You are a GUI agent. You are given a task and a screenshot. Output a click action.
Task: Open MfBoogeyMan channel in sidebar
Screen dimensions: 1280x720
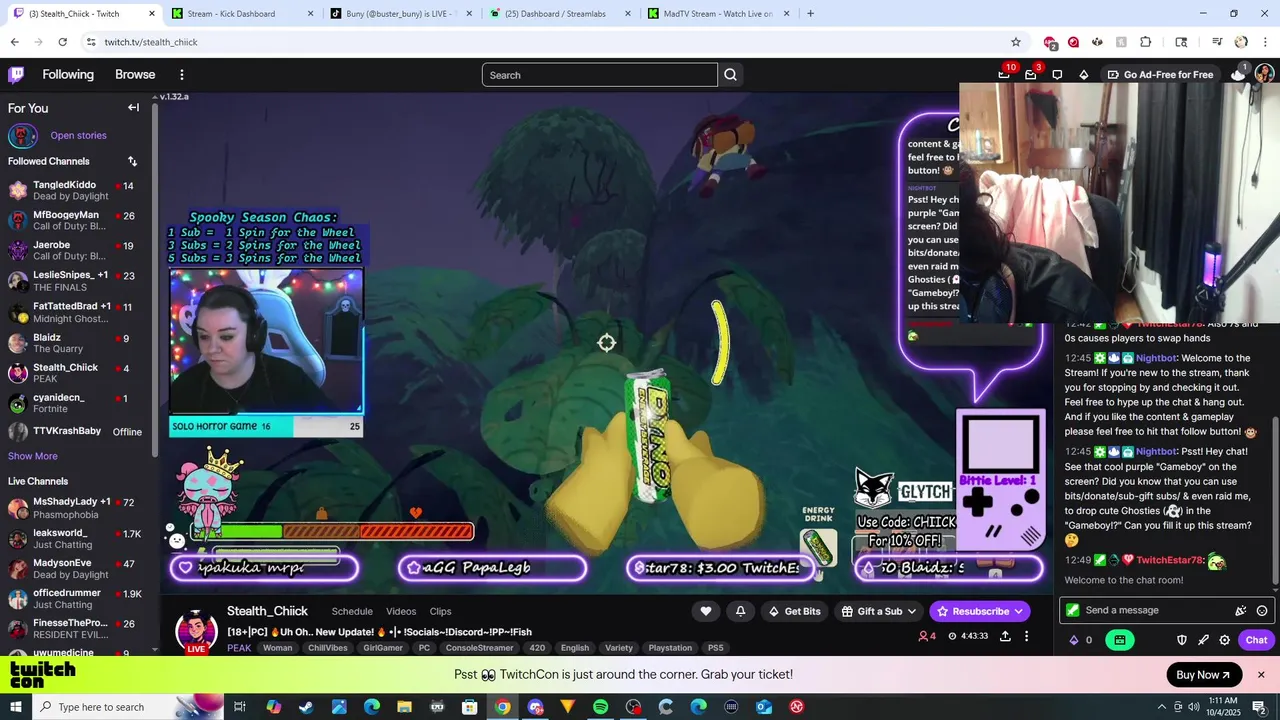click(75, 220)
